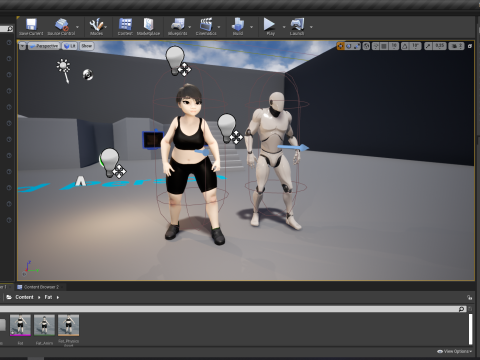Toggle world/local coordinate system globe icon
Viewport: 480px width, 360px height.
coord(366,46)
